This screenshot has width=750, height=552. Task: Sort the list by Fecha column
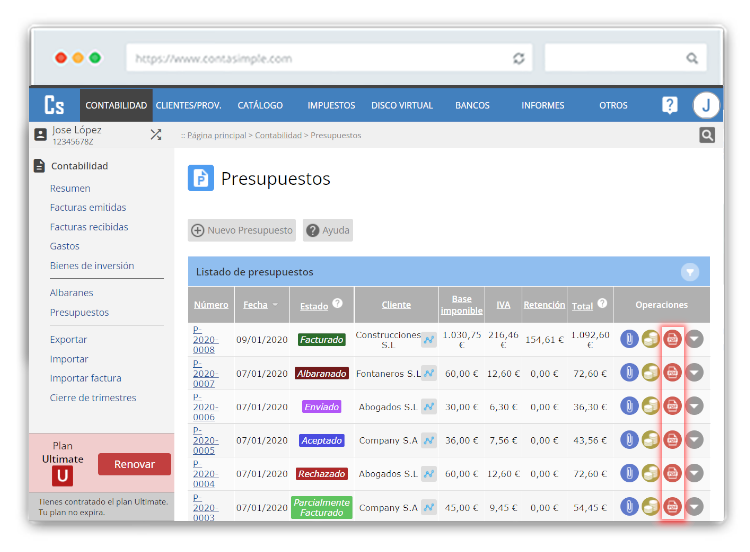click(254, 305)
